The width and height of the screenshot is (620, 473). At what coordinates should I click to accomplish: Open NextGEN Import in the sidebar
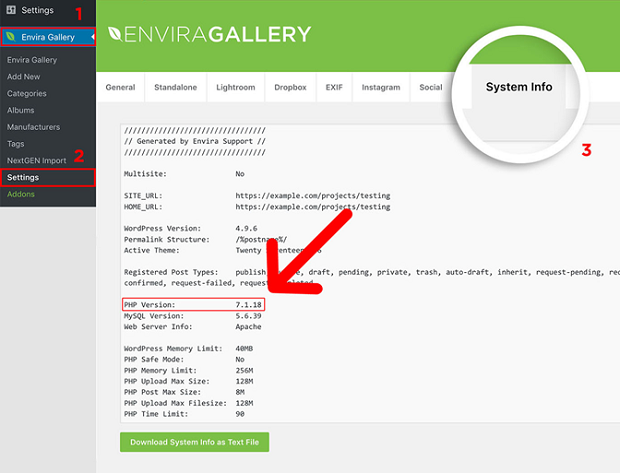(x=36, y=161)
